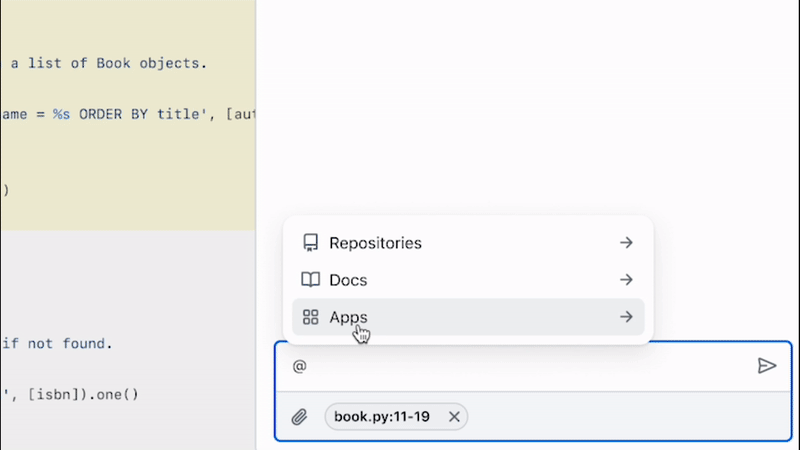Expand the Docs submenu arrow
The height and width of the screenshot is (450, 800).
click(x=626, y=280)
